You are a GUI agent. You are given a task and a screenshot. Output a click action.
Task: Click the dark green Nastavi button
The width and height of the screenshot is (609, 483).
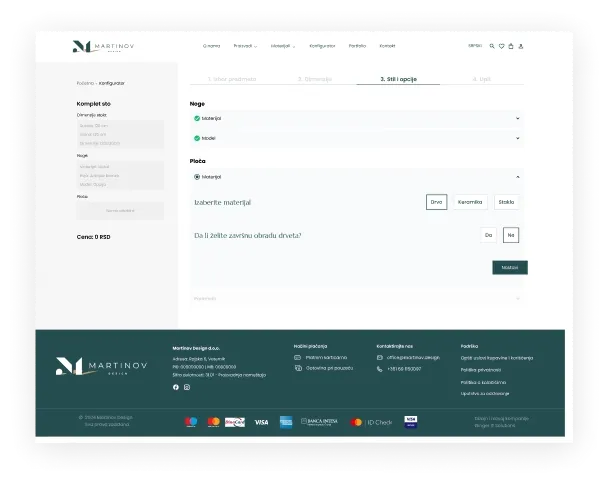[510, 268]
